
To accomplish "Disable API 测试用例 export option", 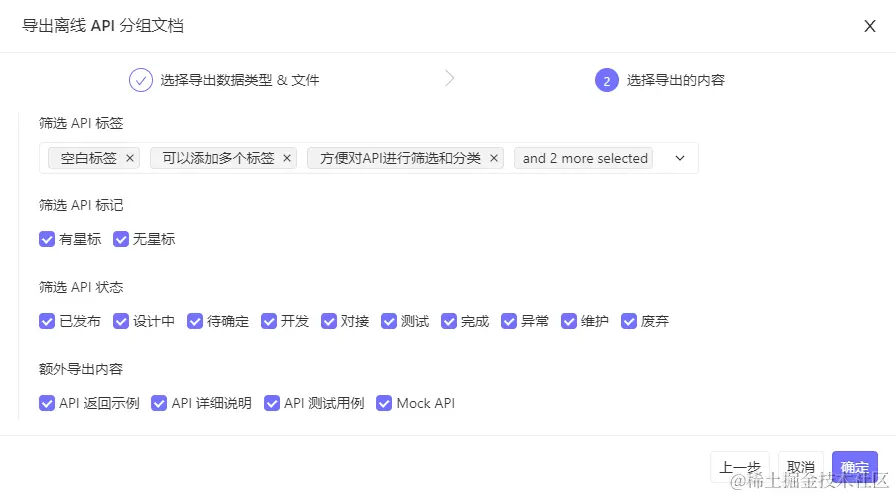I will pos(271,403).
